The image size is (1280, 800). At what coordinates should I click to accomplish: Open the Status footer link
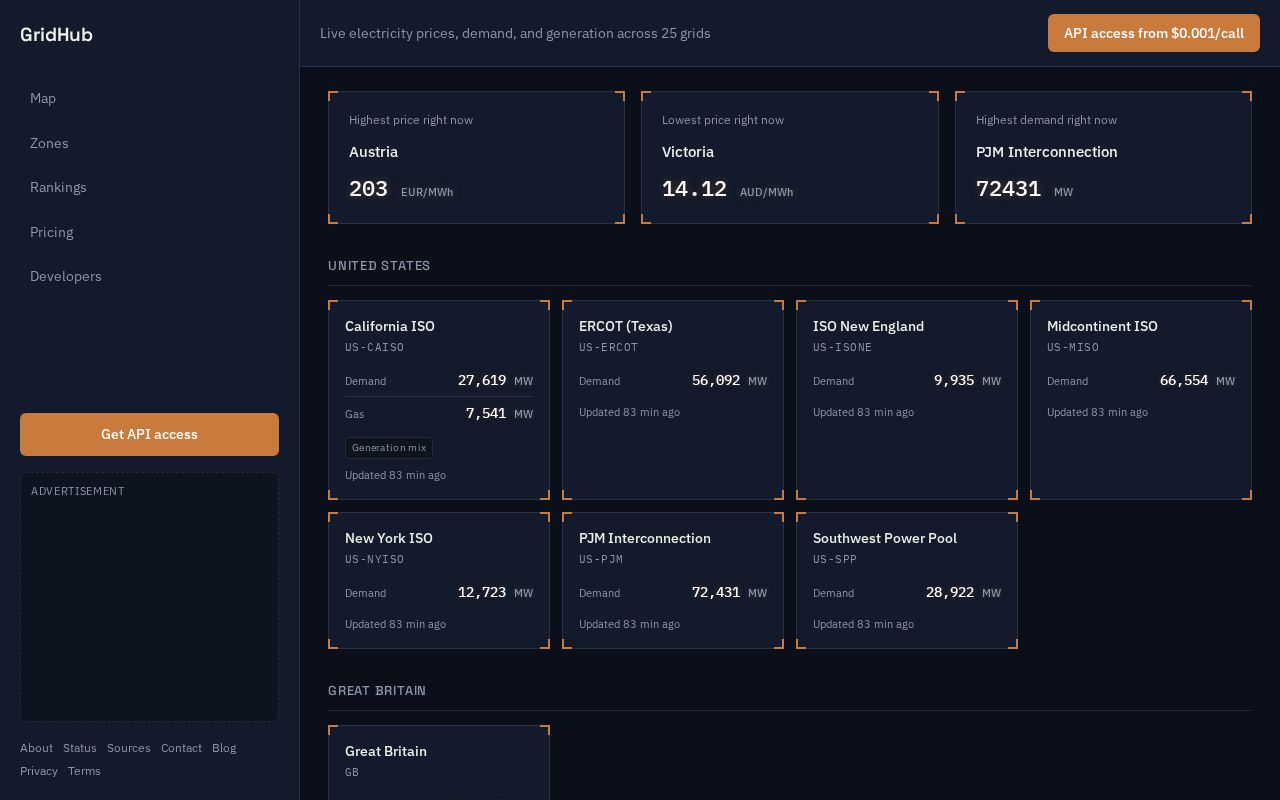pos(80,748)
